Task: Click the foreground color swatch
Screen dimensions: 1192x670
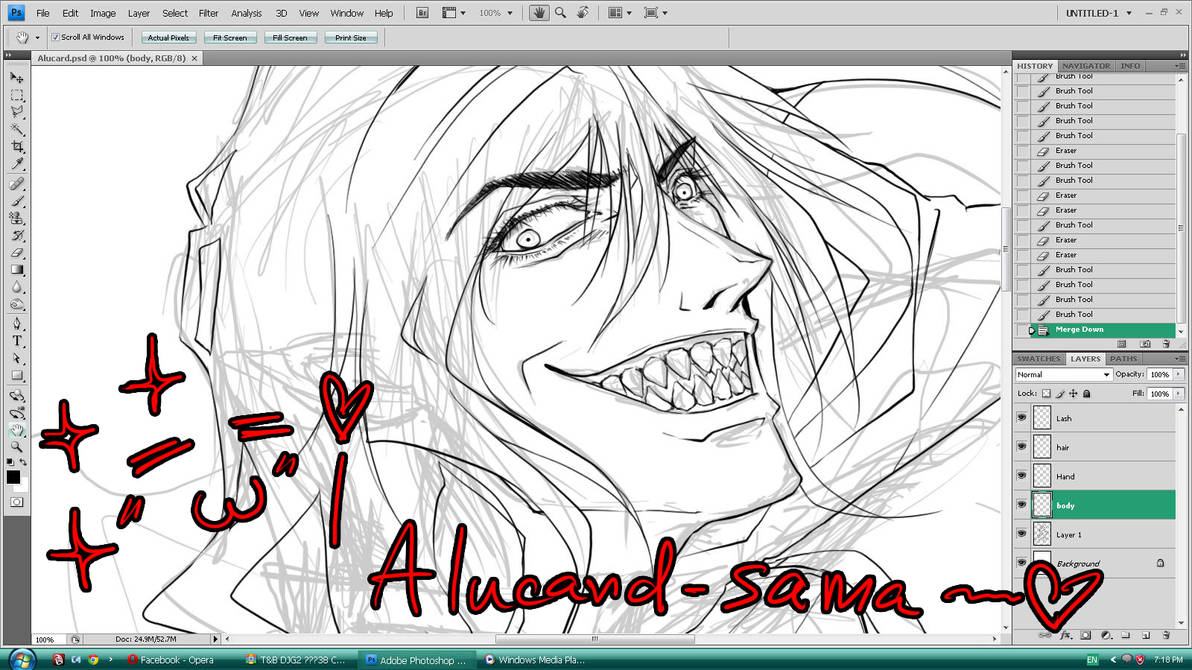Action: click(x=13, y=477)
